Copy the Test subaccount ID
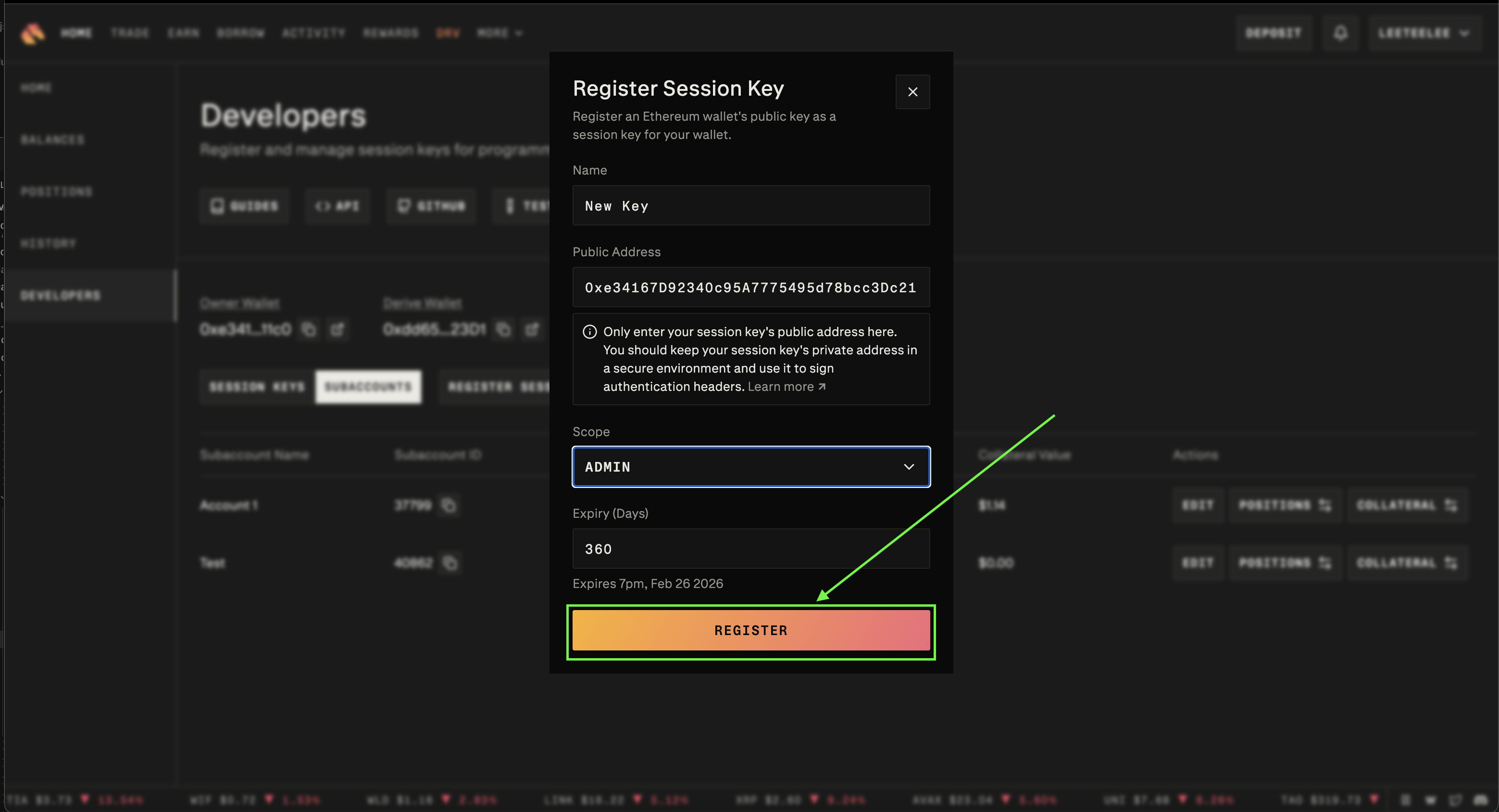 450,563
